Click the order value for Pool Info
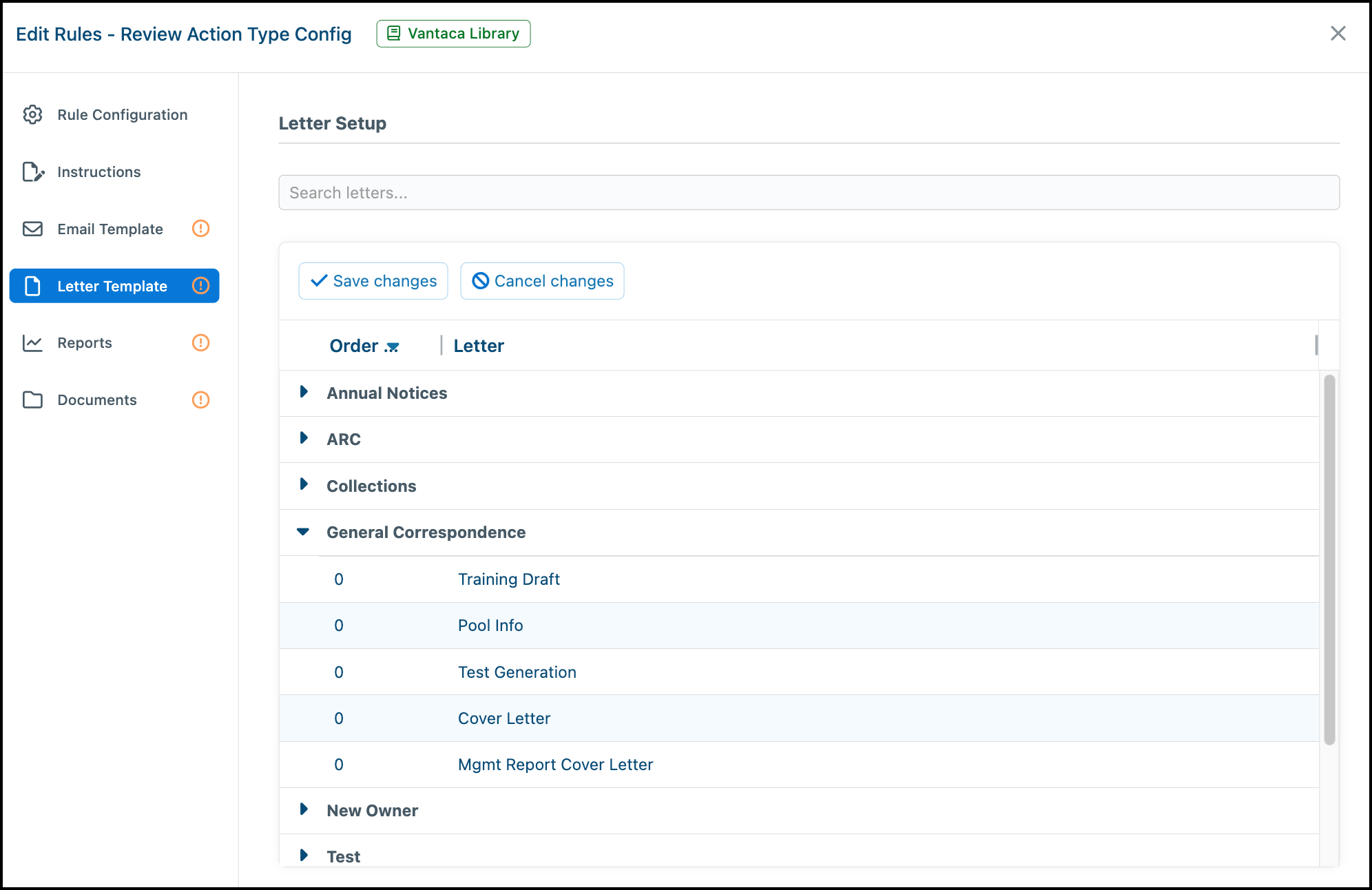The width and height of the screenshot is (1372, 890). point(339,625)
